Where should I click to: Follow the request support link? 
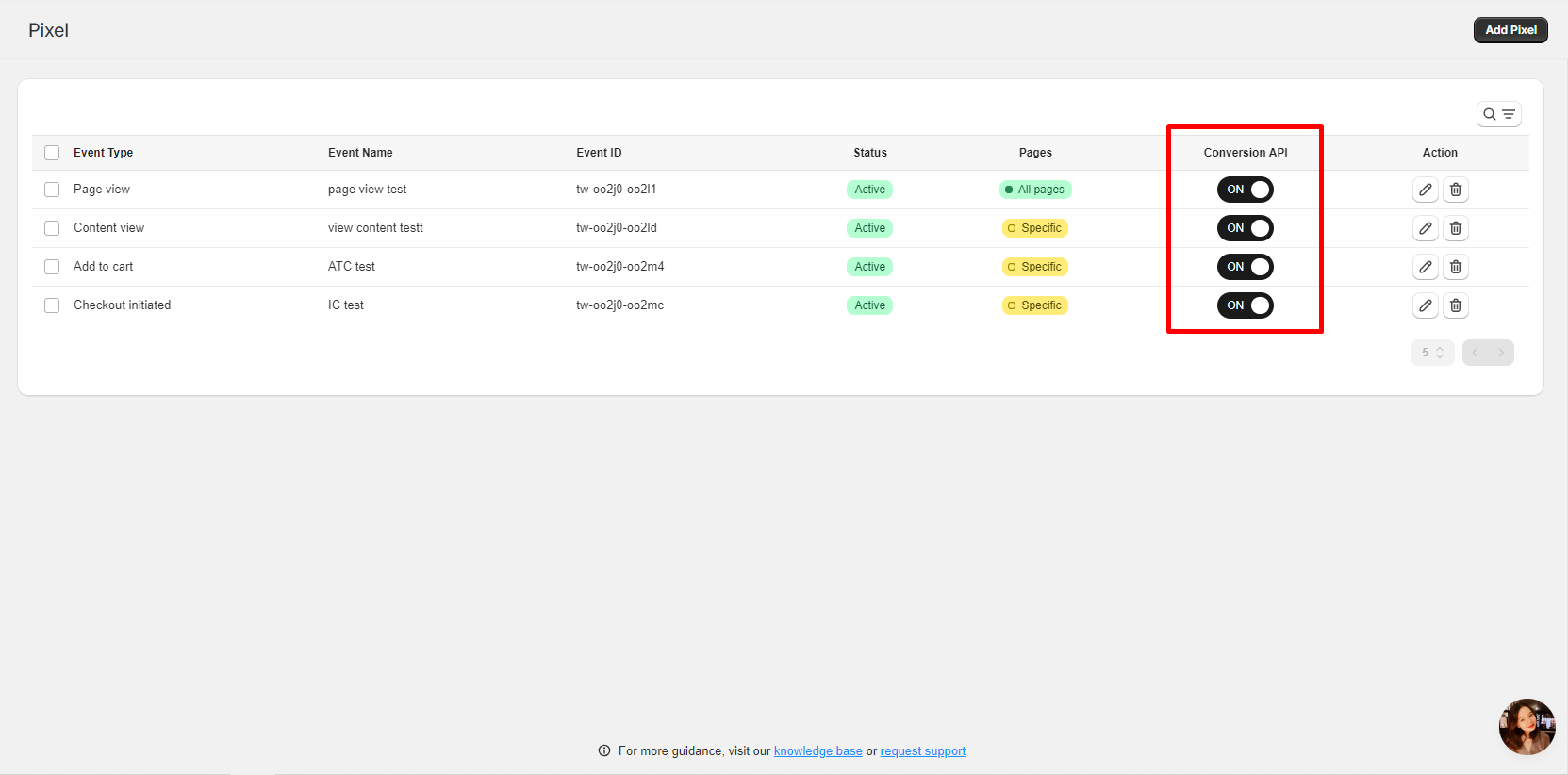[x=922, y=751]
